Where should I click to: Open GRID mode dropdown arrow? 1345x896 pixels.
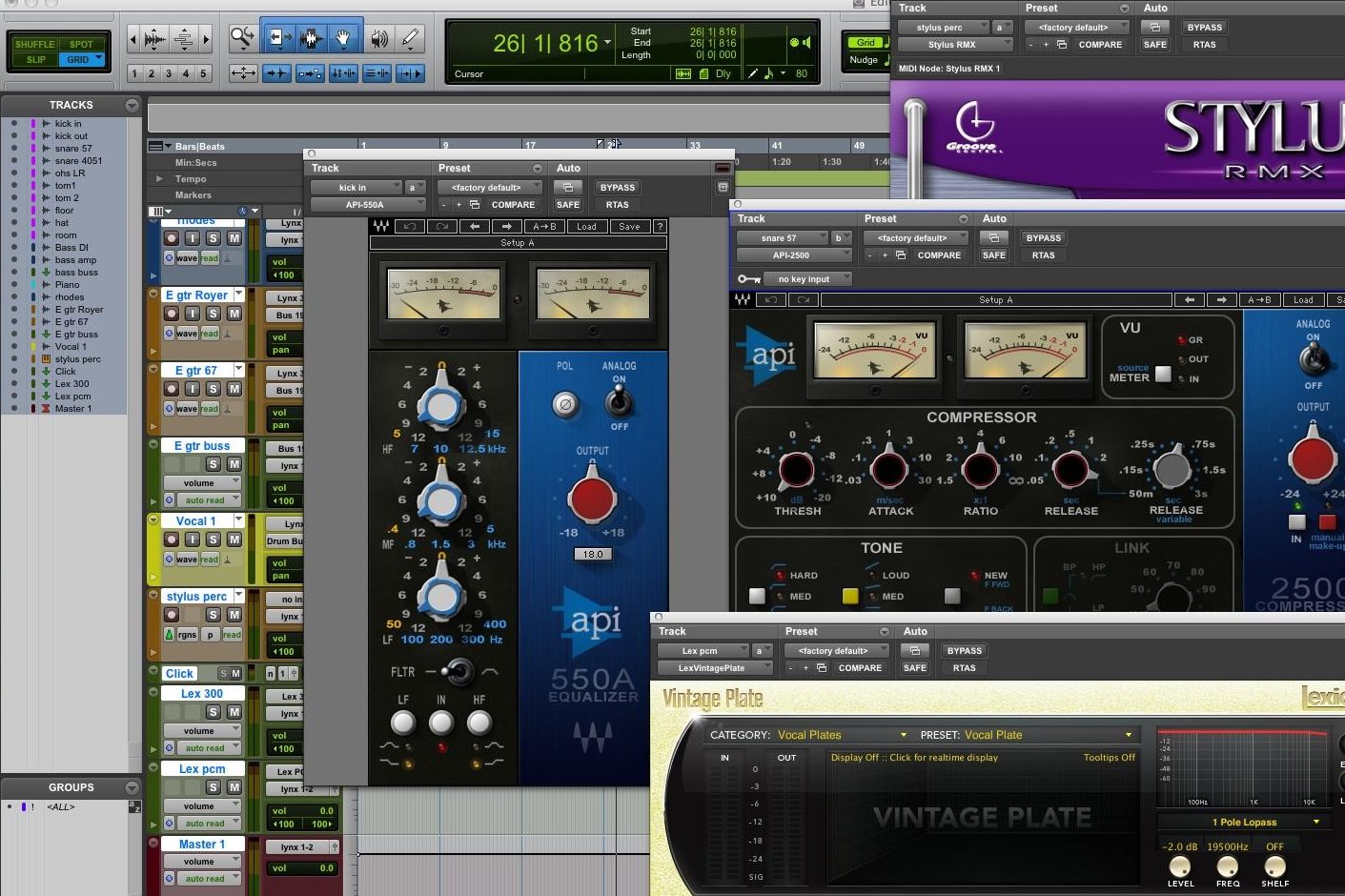(98, 59)
